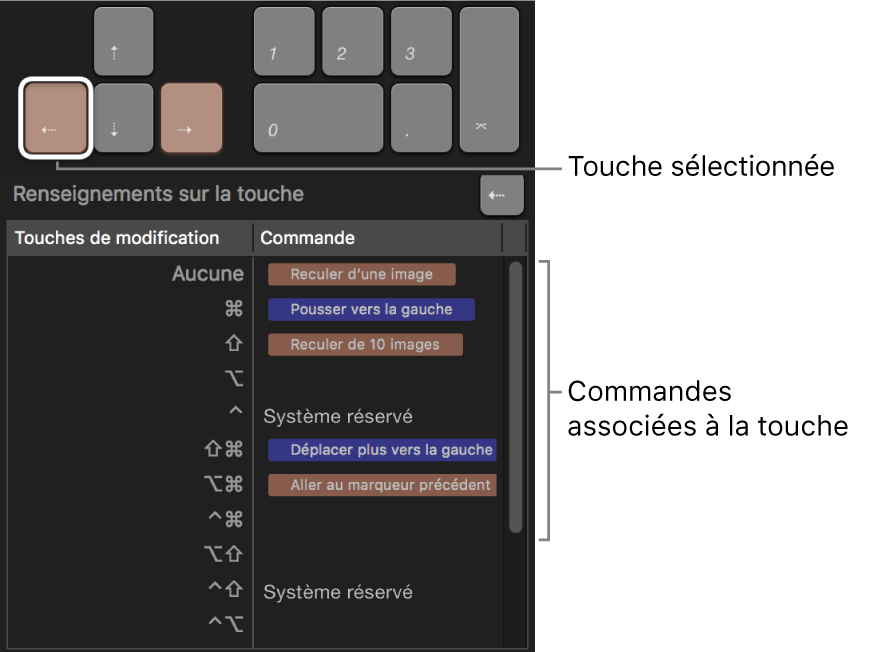
Task: Select the right arrow key on the keyboard
Action: [191, 118]
